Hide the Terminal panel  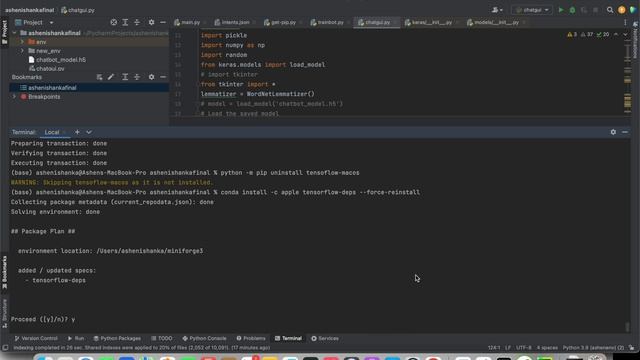[625, 132]
